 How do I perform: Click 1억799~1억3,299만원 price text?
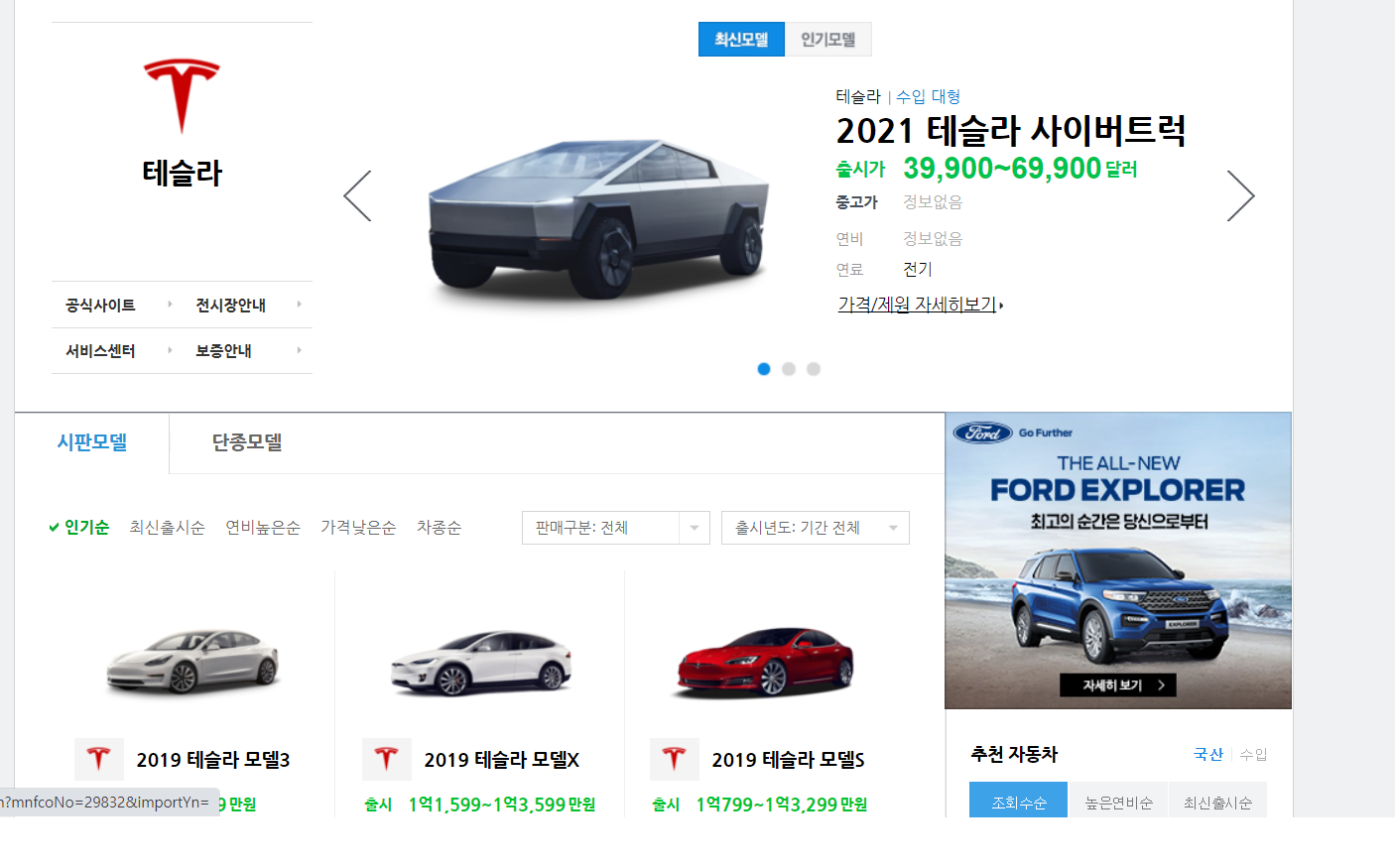[x=782, y=805]
